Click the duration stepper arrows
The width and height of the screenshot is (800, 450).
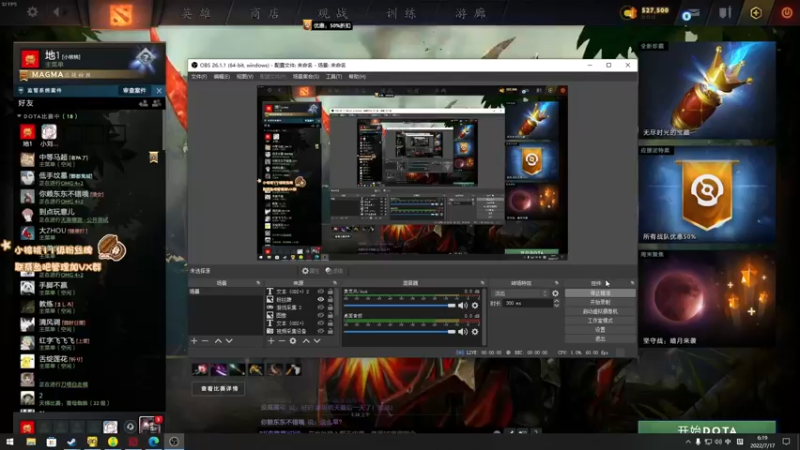[556, 303]
